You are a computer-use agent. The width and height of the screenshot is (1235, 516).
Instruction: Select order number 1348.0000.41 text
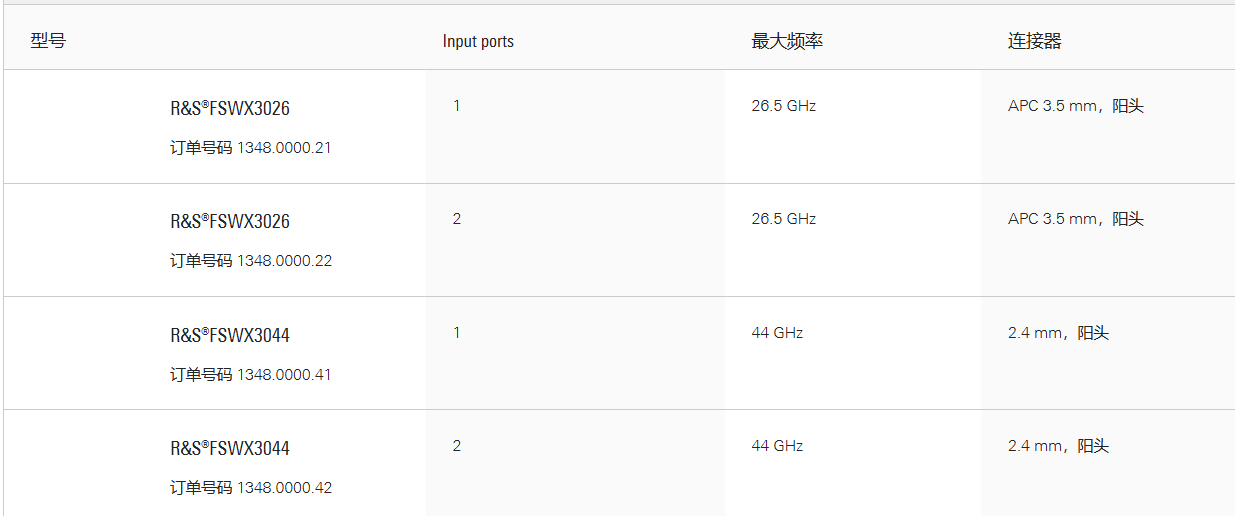tap(284, 375)
